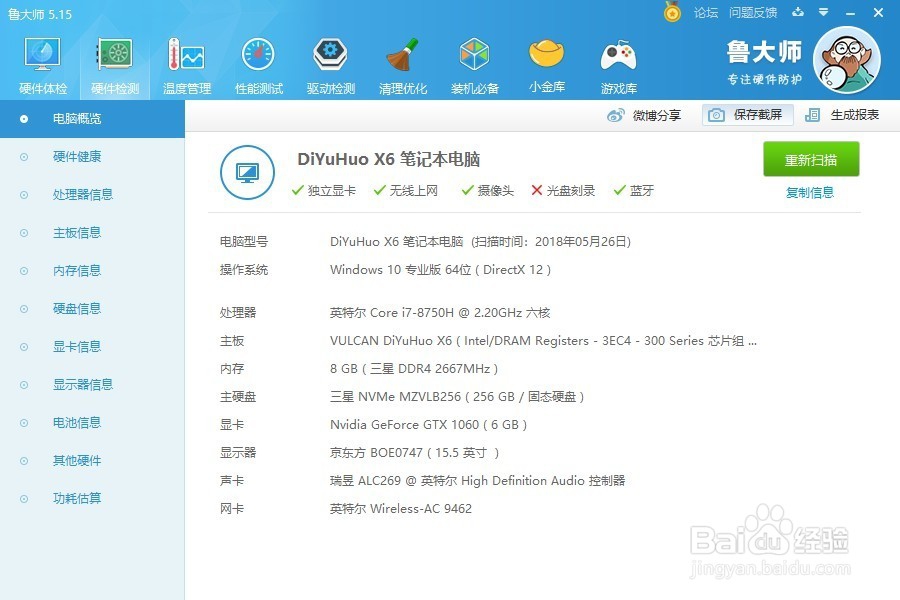This screenshot has height=600, width=900.
Task: Start 清理优化 cleanup optimization
Action: point(402,60)
